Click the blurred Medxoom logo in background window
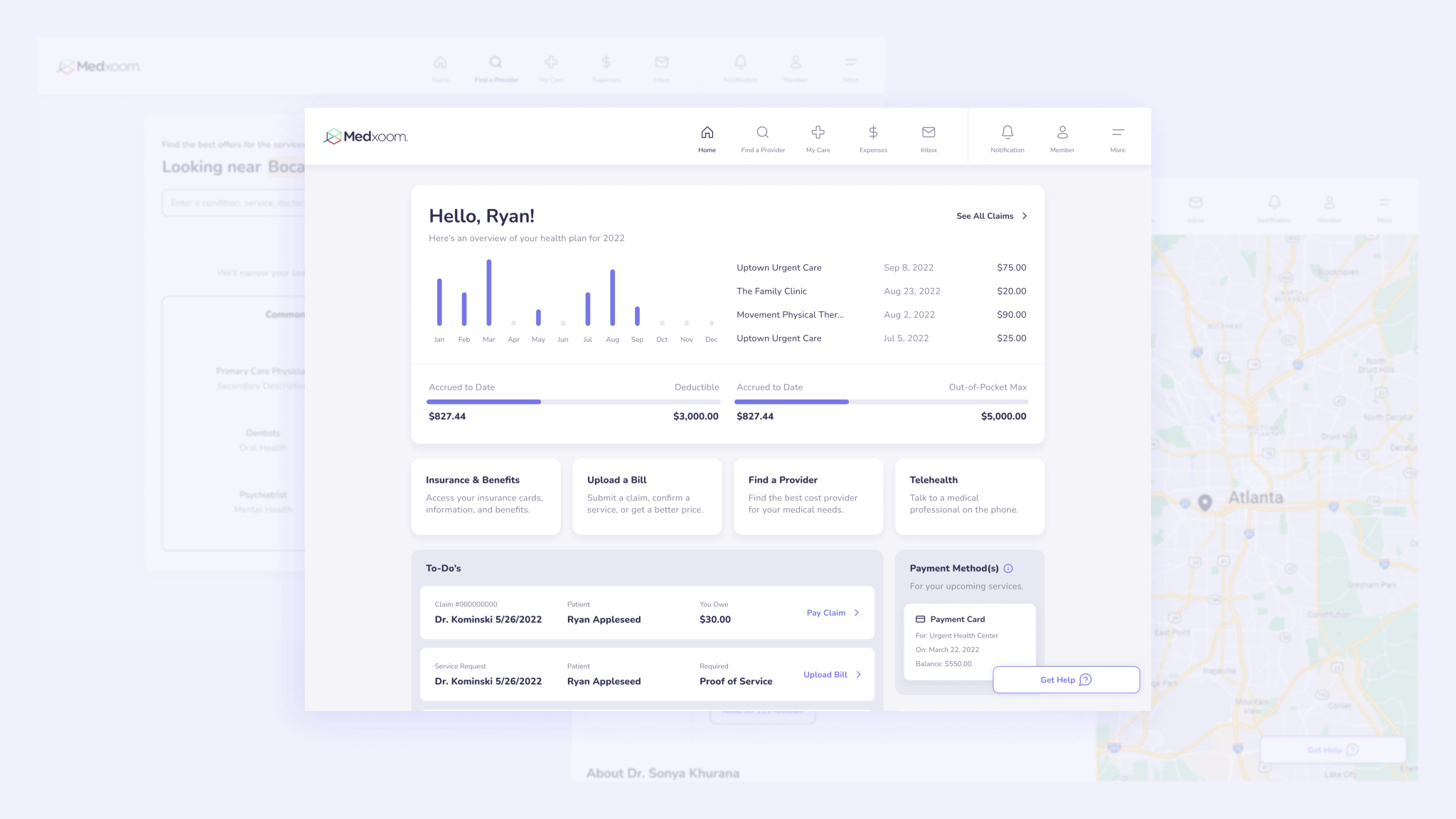Screen dimensions: 1456x819 coord(99,66)
